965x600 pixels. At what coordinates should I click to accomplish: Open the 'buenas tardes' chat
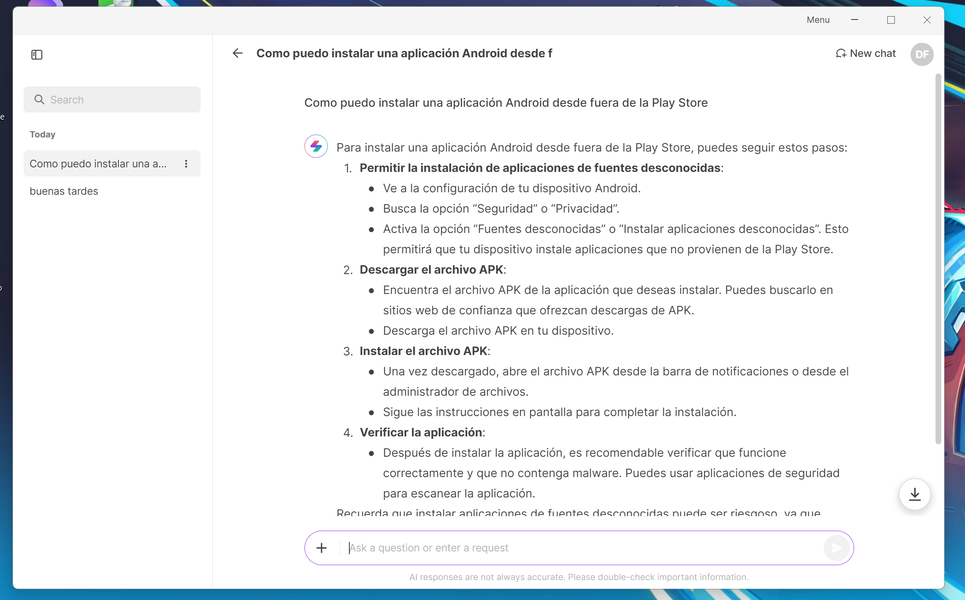click(64, 191)
